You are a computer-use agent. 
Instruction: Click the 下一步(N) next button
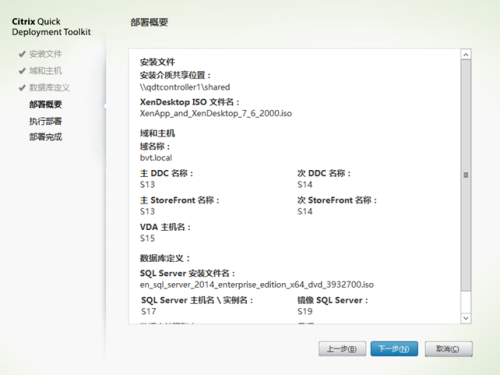coord(394,349)
